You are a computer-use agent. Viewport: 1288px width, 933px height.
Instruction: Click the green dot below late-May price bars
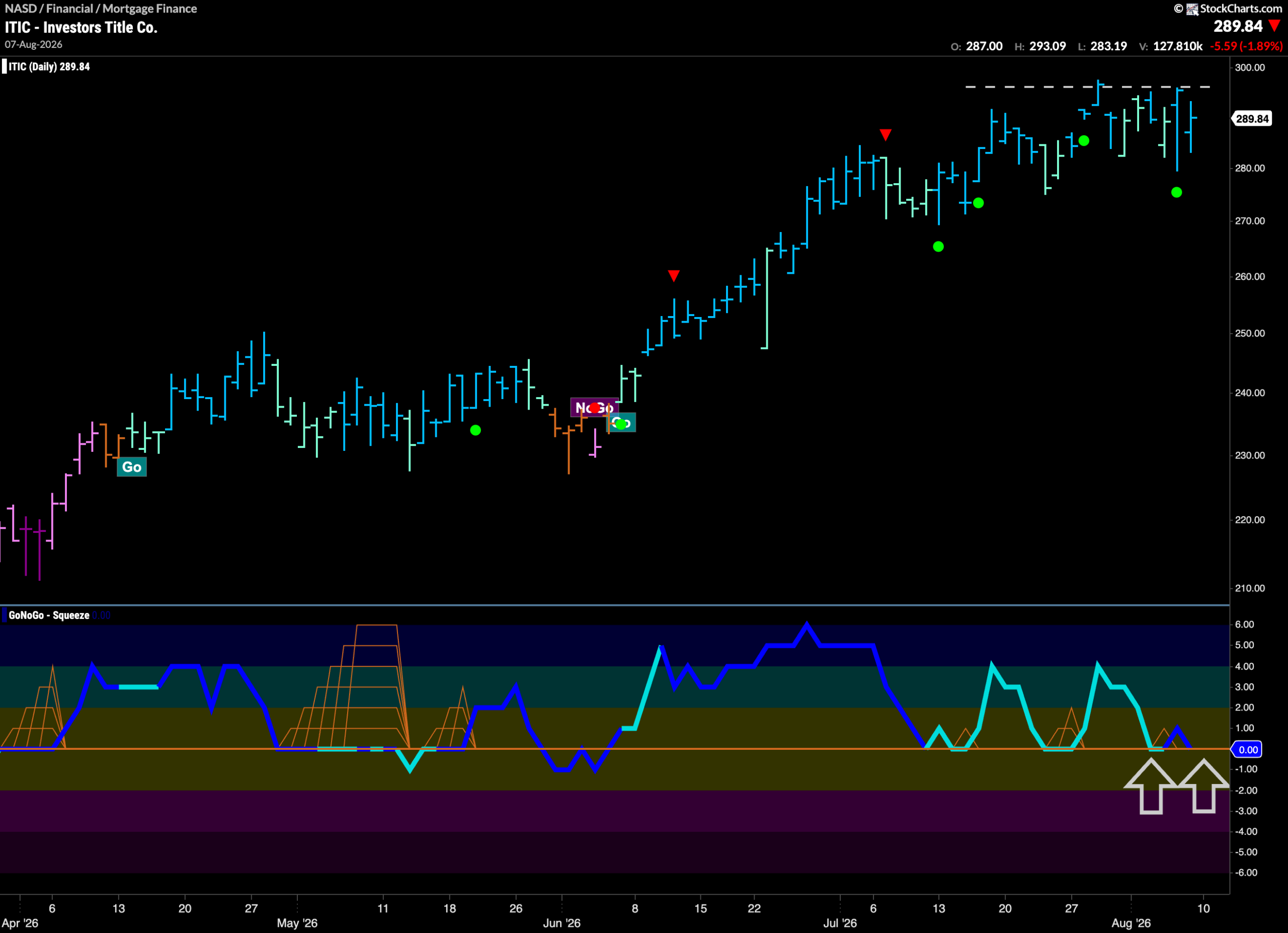[476, 430]
